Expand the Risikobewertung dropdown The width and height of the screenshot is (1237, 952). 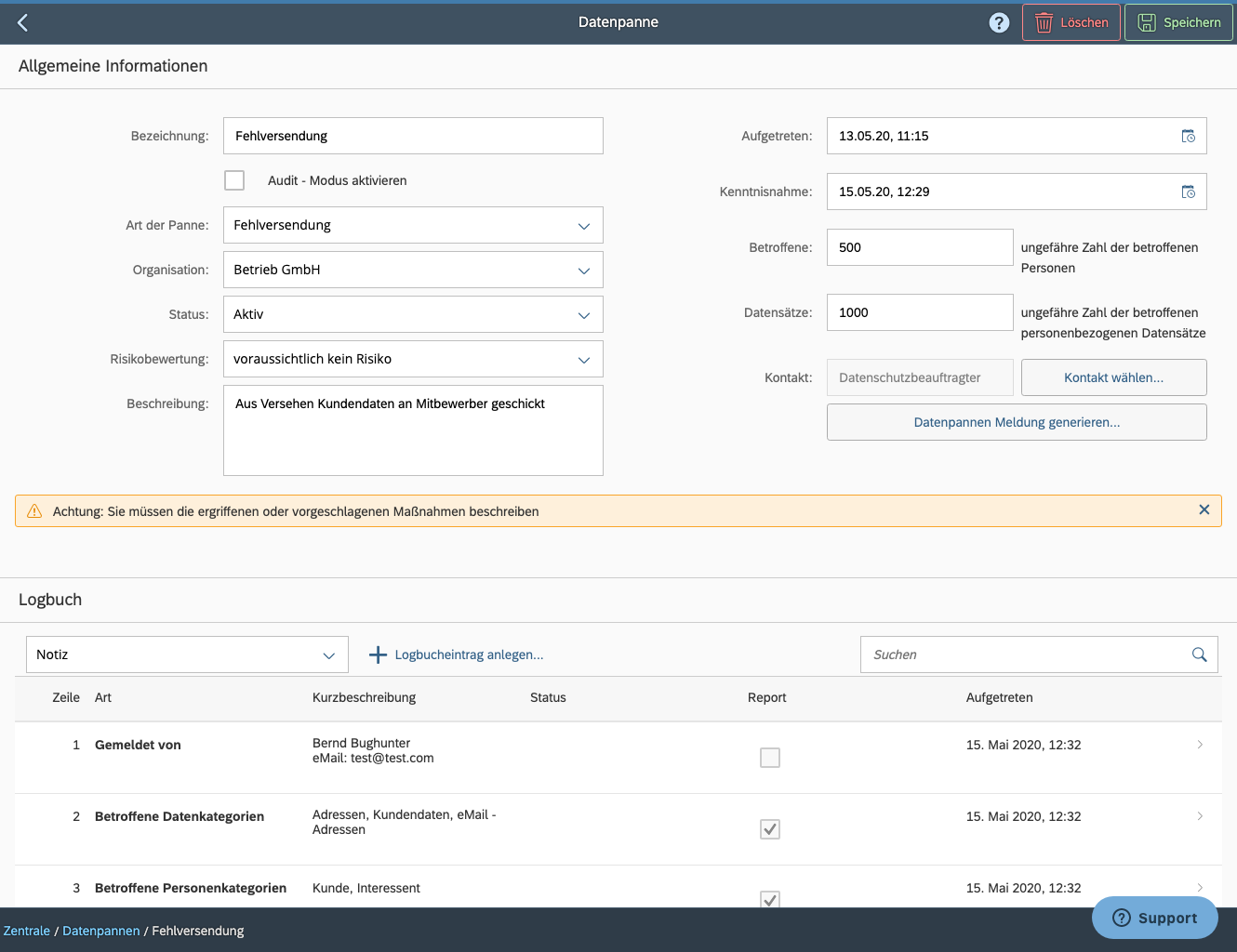click(583, 360)
